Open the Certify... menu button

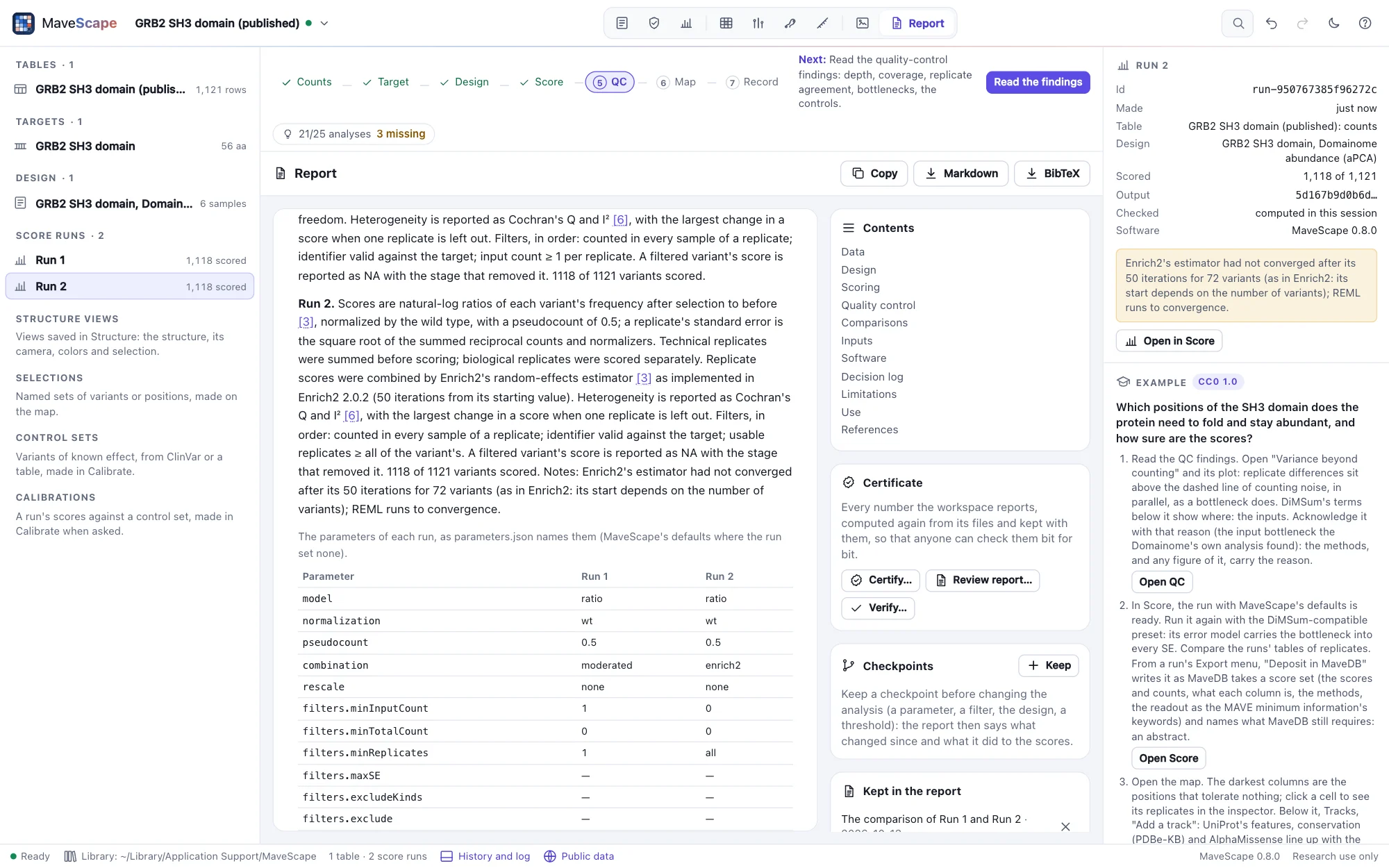881,580
